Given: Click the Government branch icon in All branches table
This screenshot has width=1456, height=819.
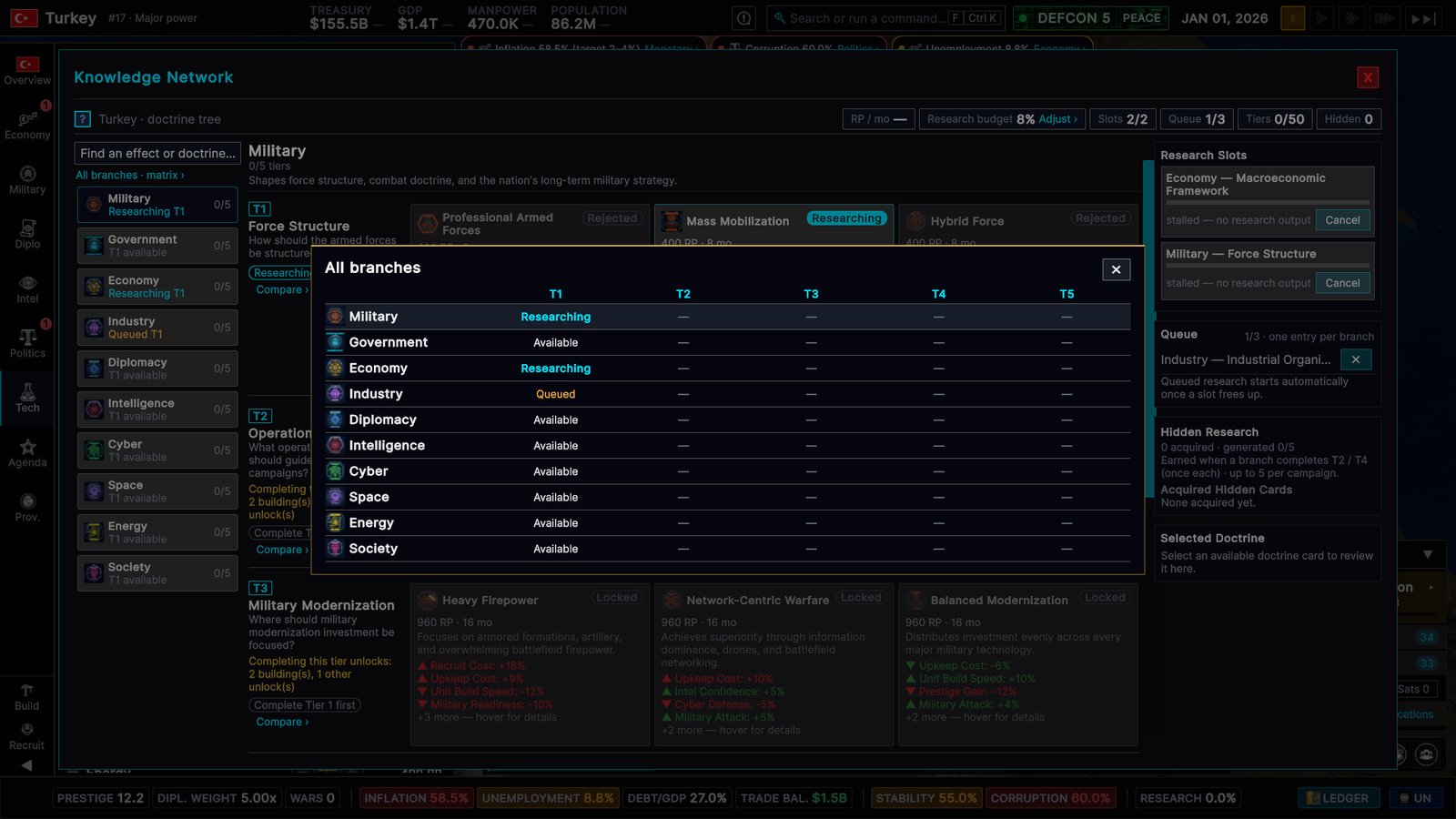Looking at the screenshot, I should 335,342.
